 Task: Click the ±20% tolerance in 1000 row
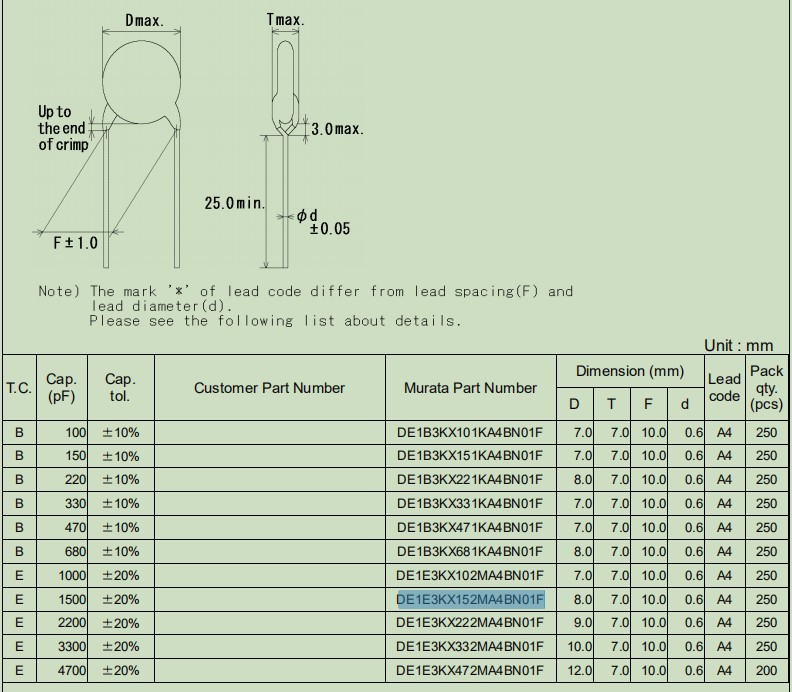point(121,576)
